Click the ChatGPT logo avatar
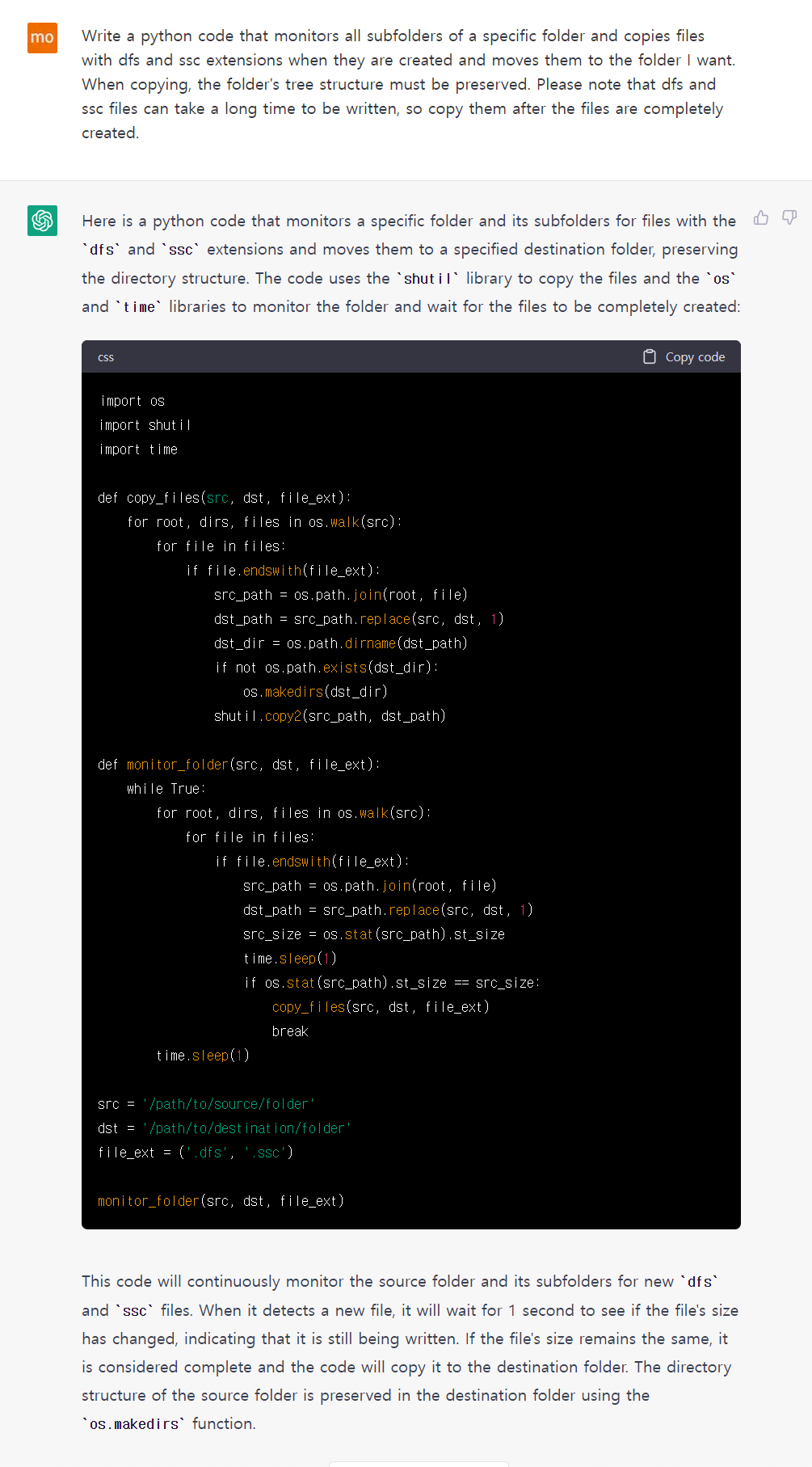812x1467 pixels. pos(42,221)
